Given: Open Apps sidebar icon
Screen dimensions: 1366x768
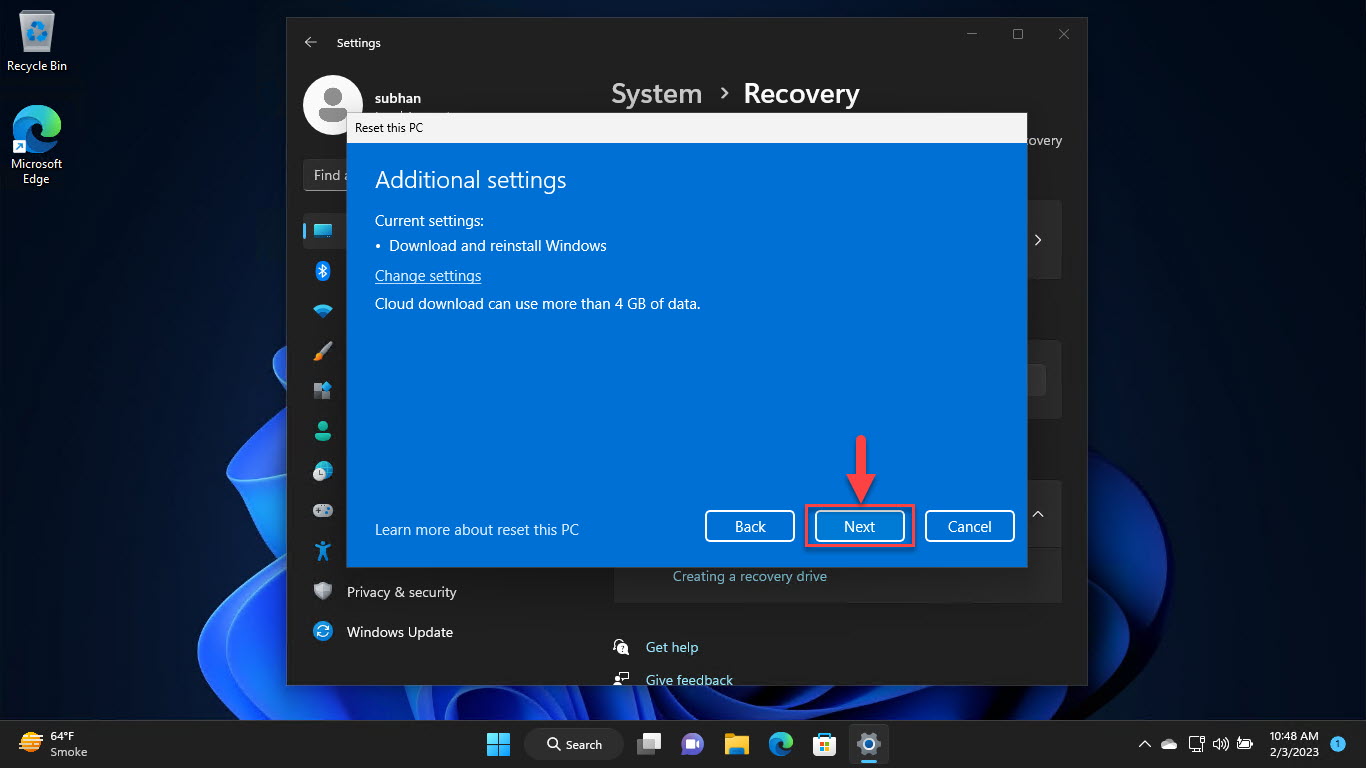Looking at the screenshot, I should coord(323,391).
